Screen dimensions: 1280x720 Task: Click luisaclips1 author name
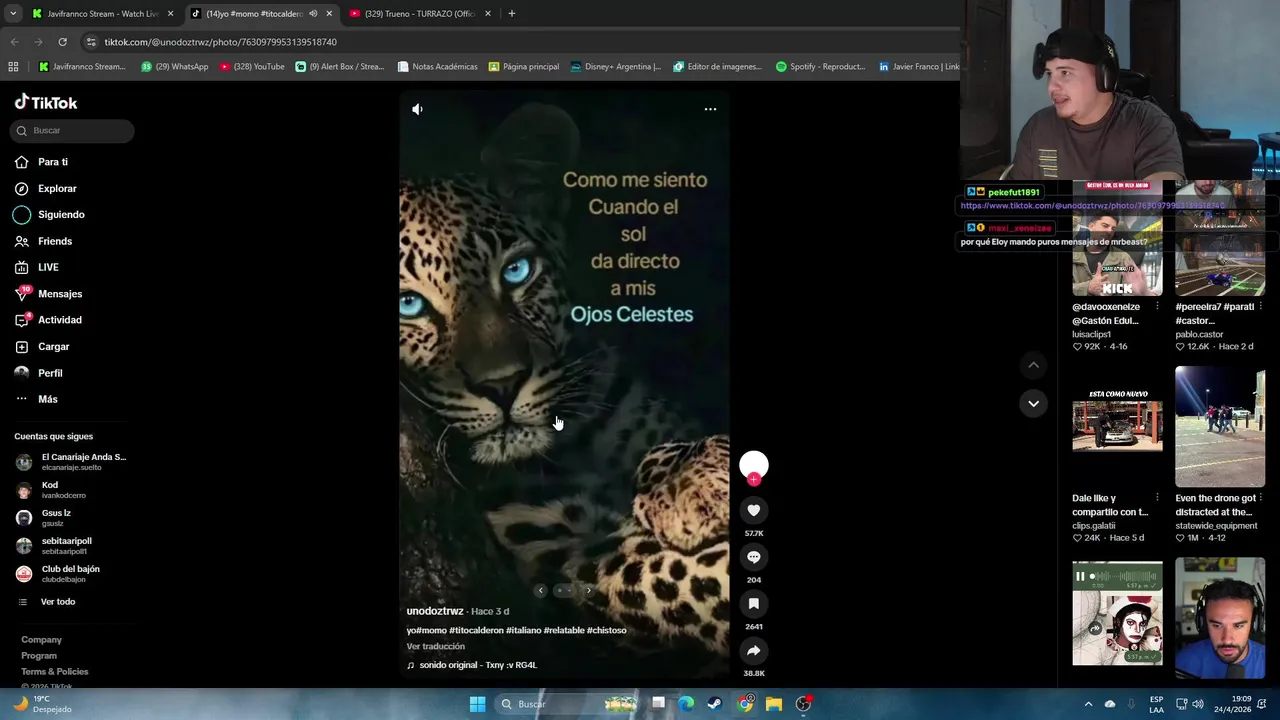pos(1092,334)
